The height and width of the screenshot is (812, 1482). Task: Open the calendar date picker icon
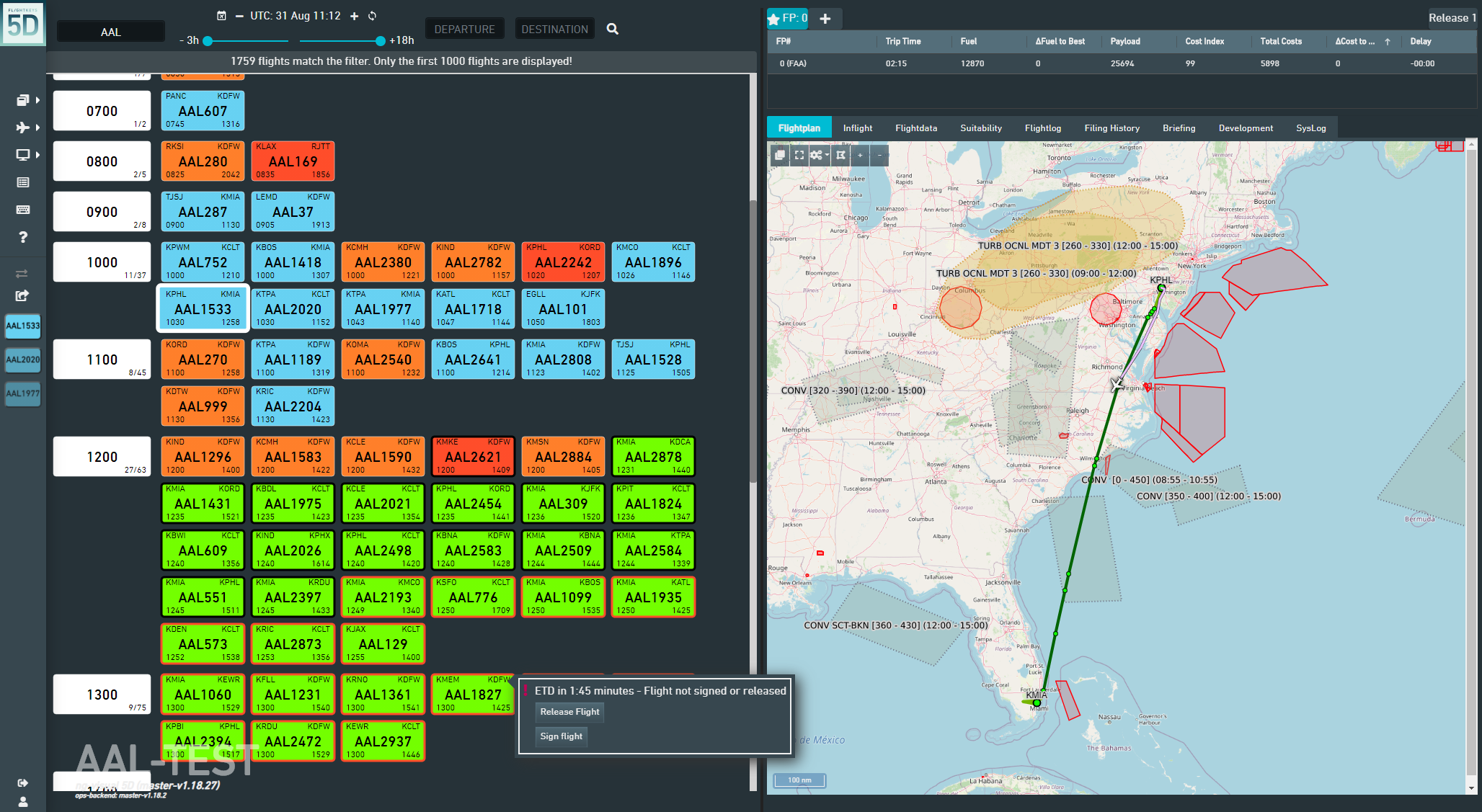221,16
